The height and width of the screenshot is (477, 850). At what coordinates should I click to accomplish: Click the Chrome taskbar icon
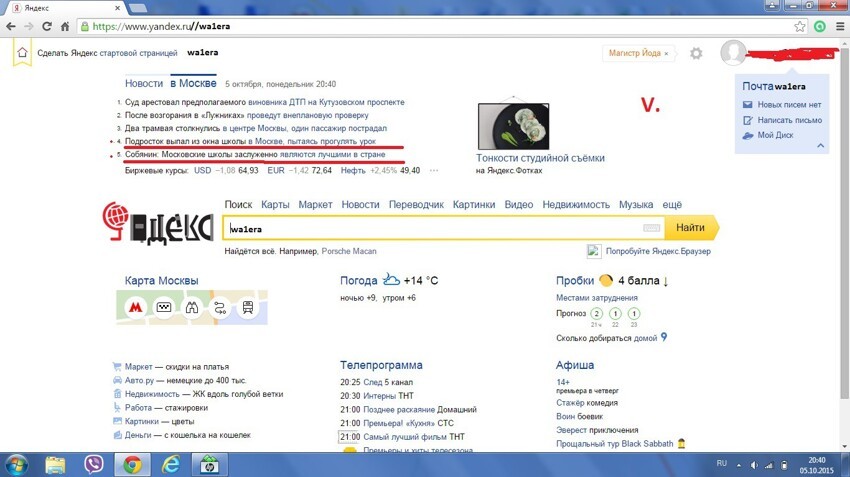coord(132,465)
